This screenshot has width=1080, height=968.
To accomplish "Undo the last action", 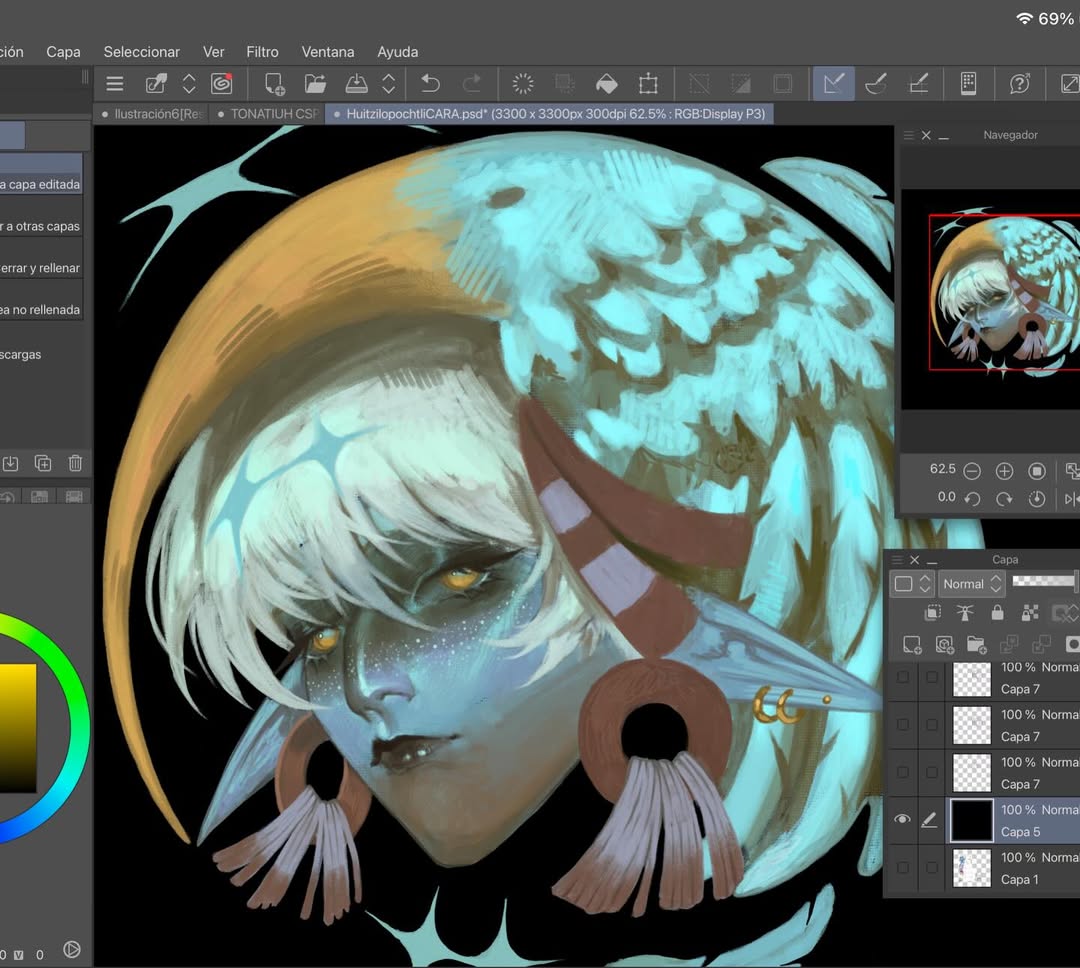I will (430, 84).
